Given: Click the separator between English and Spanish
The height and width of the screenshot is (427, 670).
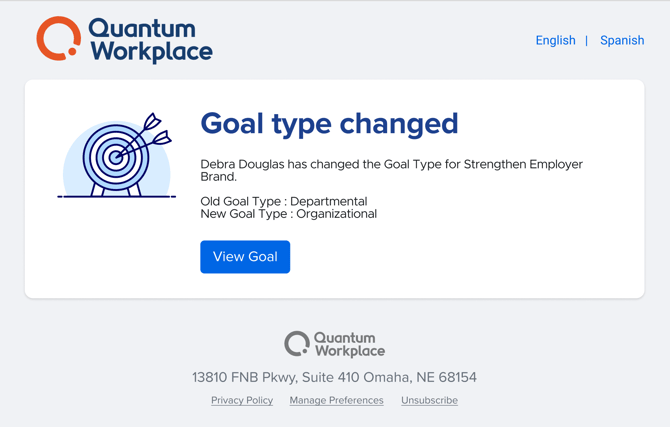Looking at the screenshot, I should tap(587, 41).
